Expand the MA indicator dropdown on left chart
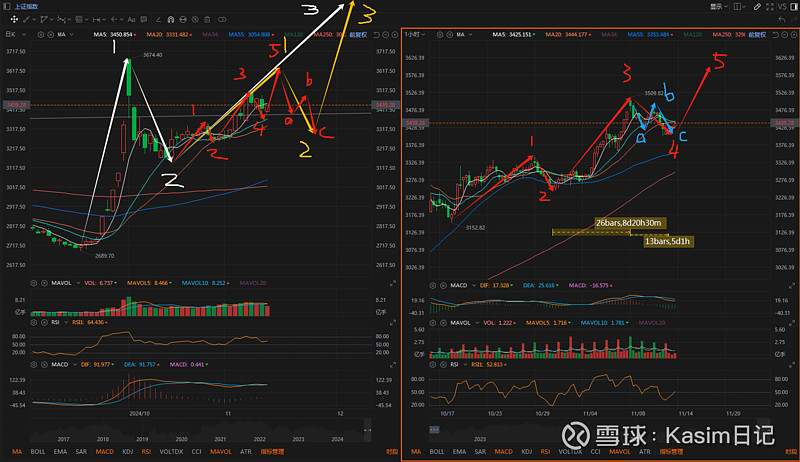The image size is (800, 462). click(71, 35)
